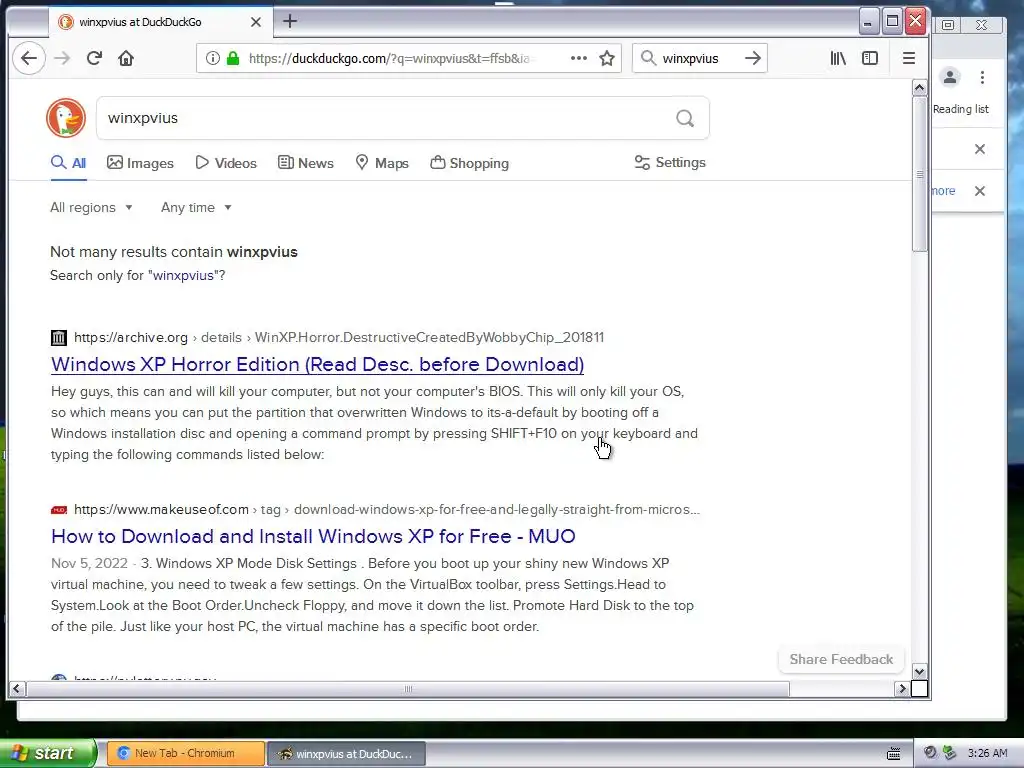Click the 'Not many results contain winxpvius' text
The width and height of the screenshot is (1024, 768).
(174, 252)
